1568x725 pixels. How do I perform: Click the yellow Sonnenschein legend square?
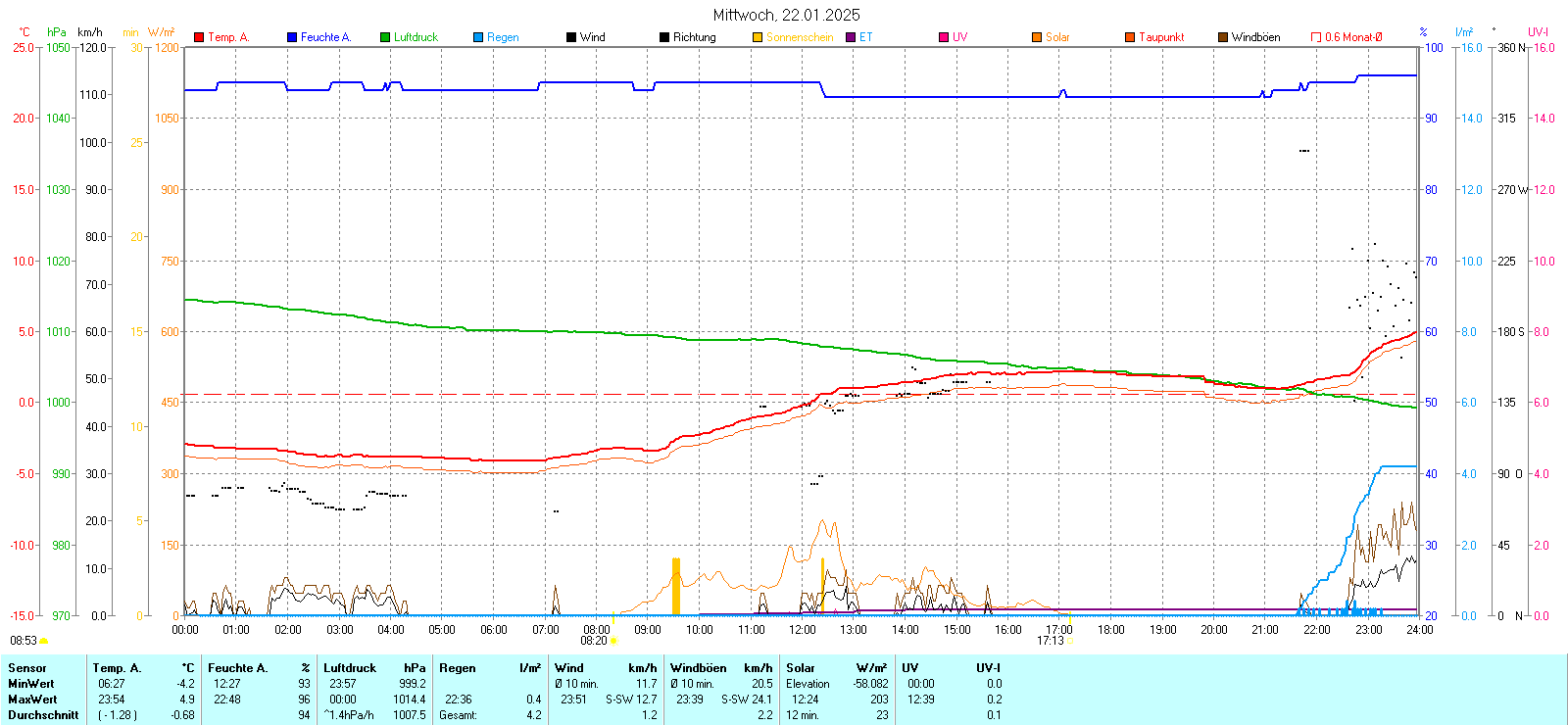758,37
